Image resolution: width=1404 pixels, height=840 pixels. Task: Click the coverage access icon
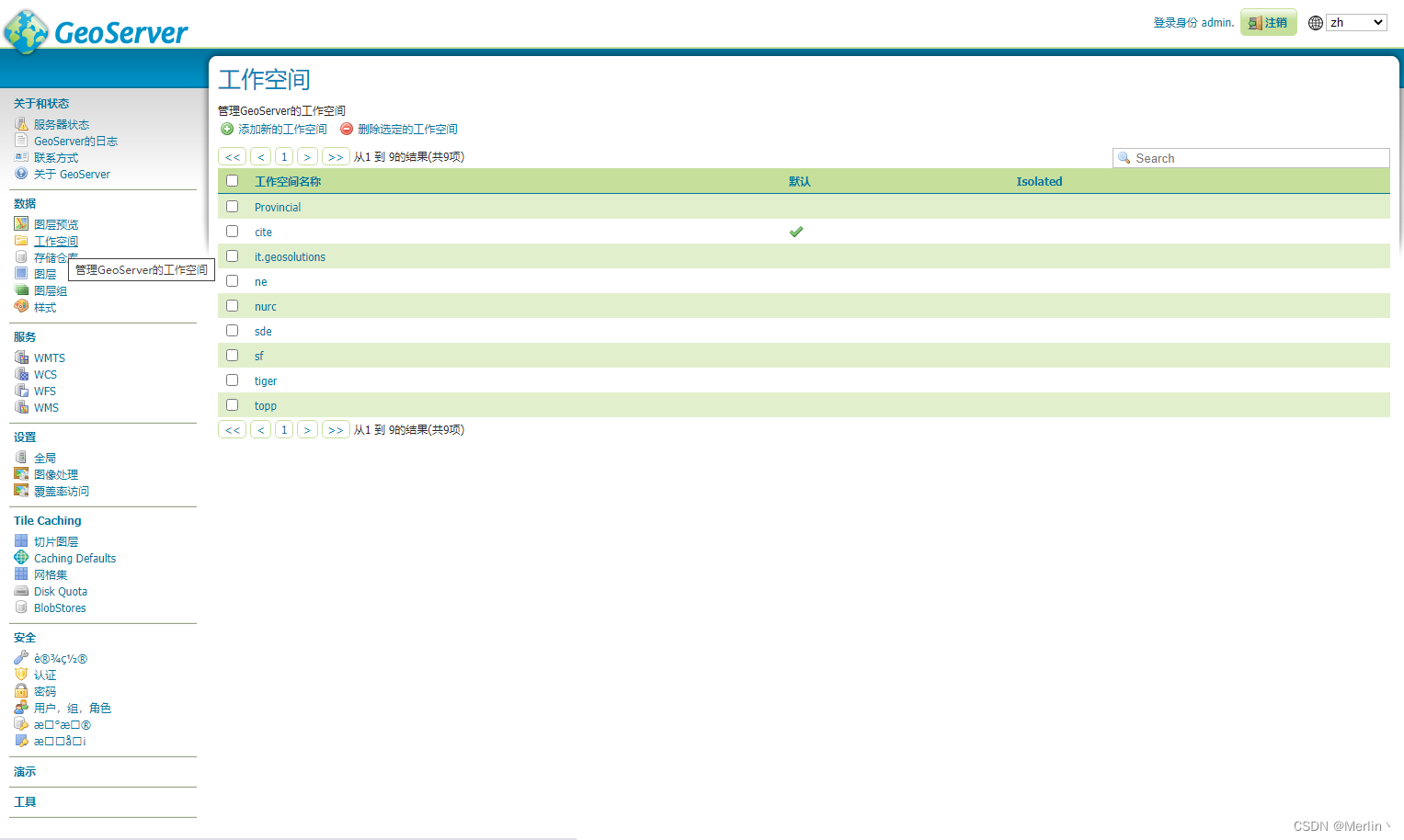(21, 491)
